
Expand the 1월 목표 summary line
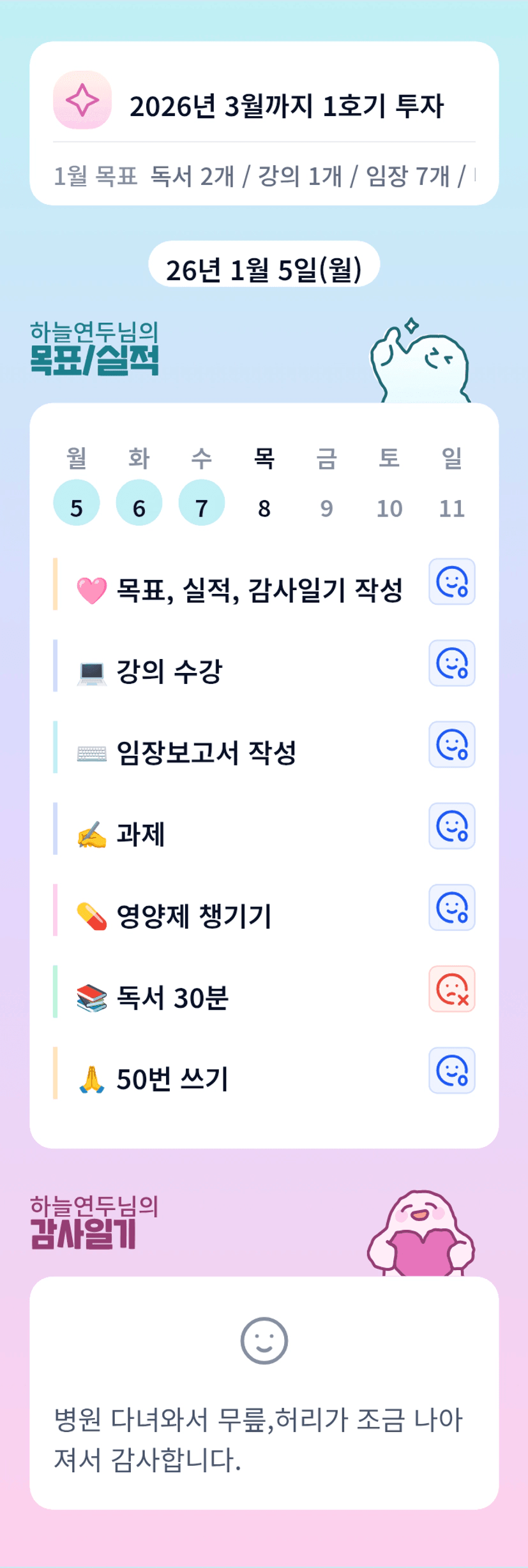(264, 175)
